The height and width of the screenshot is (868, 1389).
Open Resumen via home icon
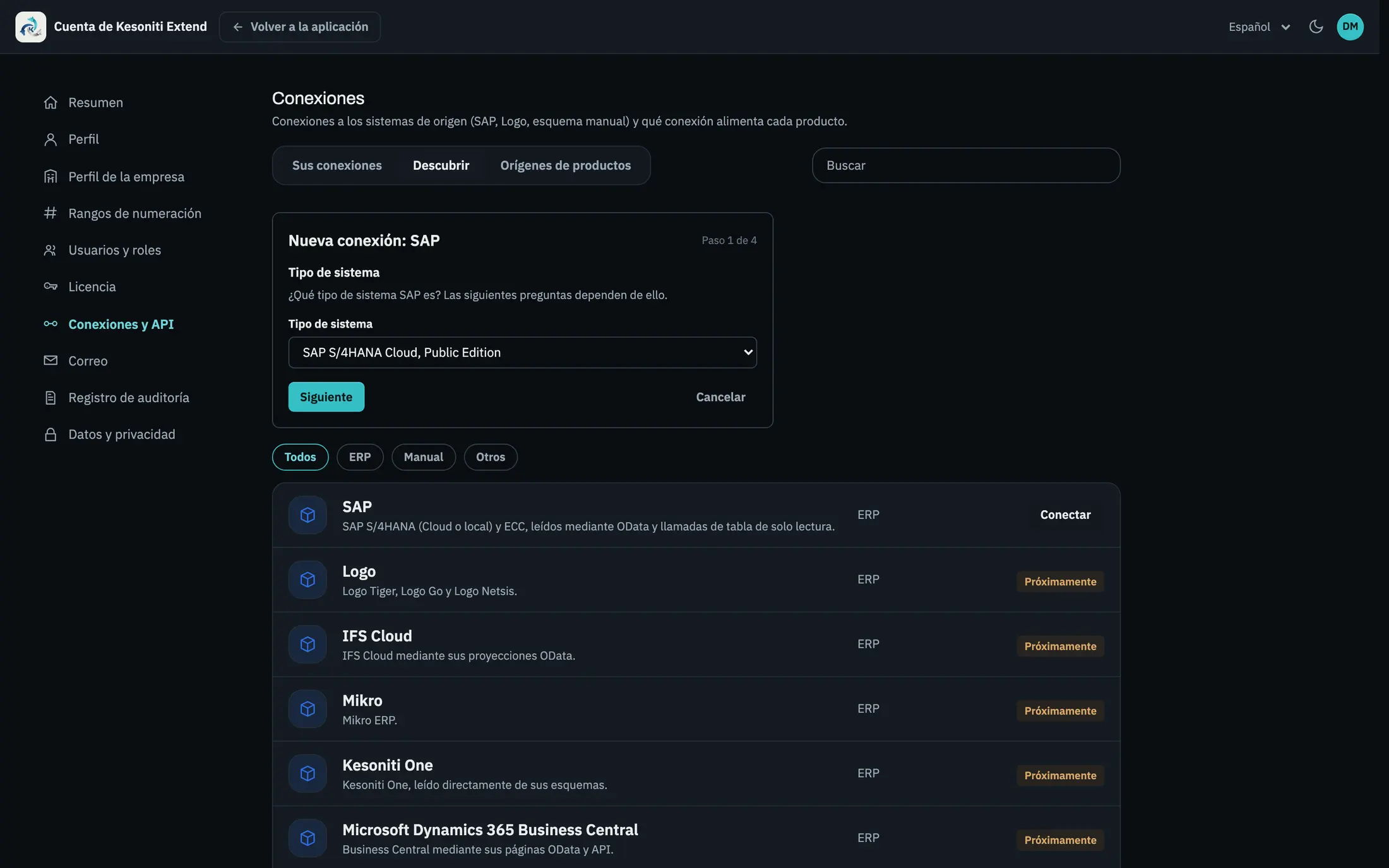coord(51,102)
